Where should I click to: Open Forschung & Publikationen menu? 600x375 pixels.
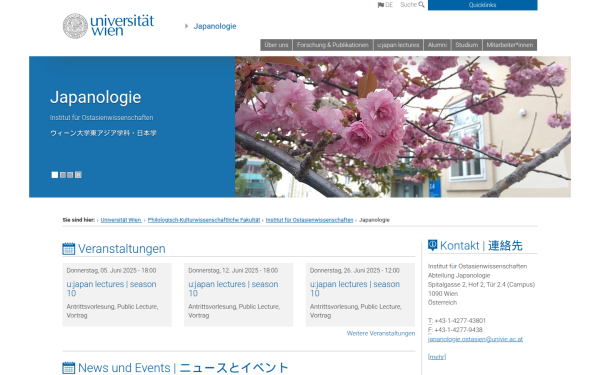point(333,45)
